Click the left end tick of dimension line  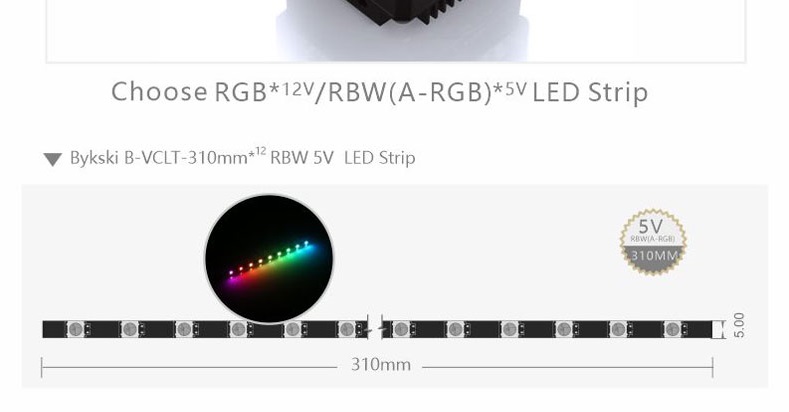(42, 367)
